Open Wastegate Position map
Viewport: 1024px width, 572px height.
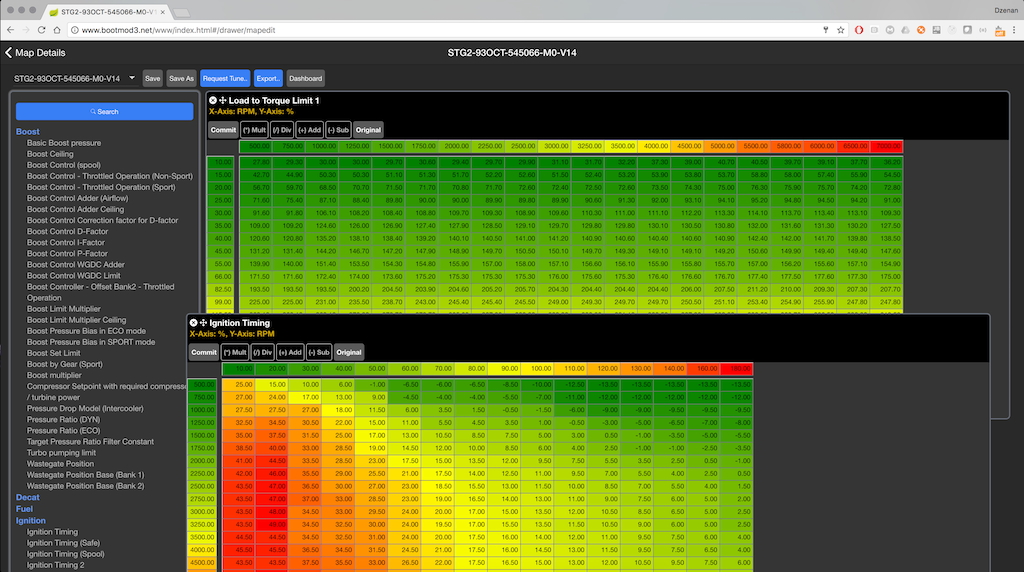[x=60, y=464]
